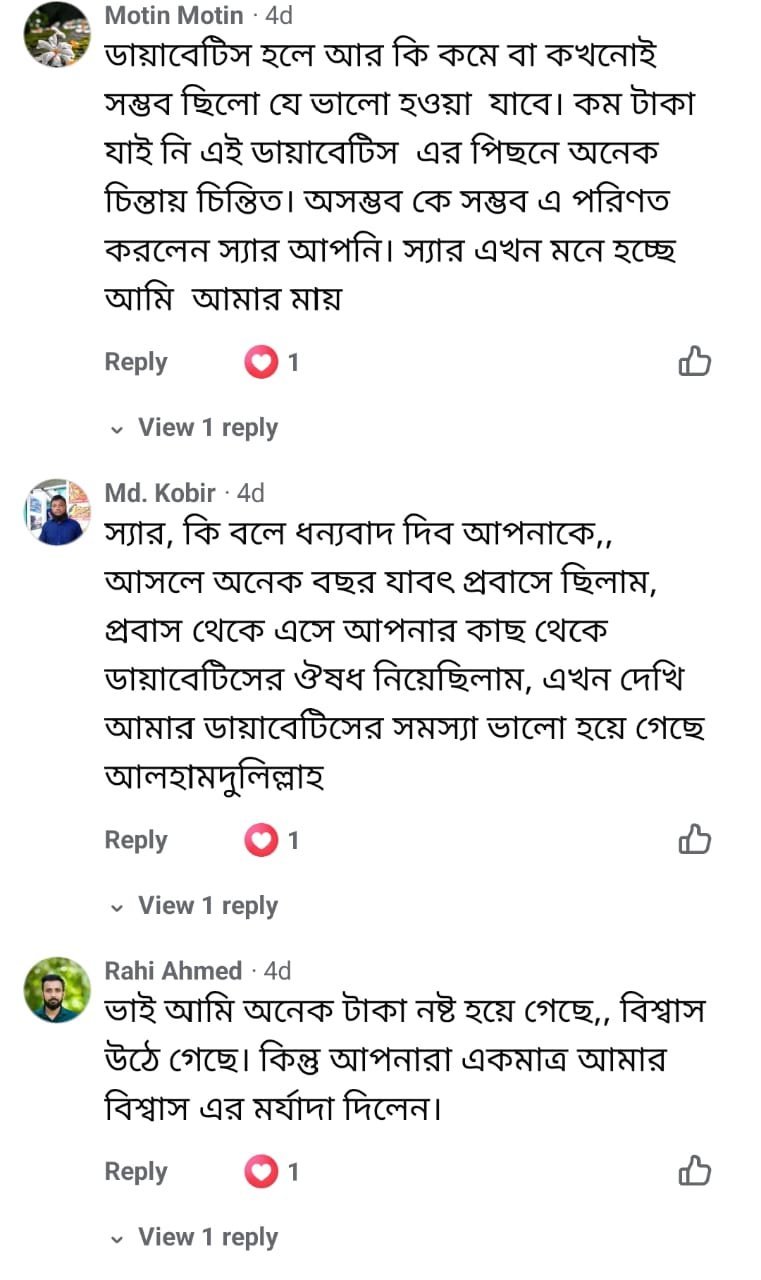This screenshot has width=761, height=1280.
Task: Reply to Rahi Ahmed's comment
Action: 136,1171
